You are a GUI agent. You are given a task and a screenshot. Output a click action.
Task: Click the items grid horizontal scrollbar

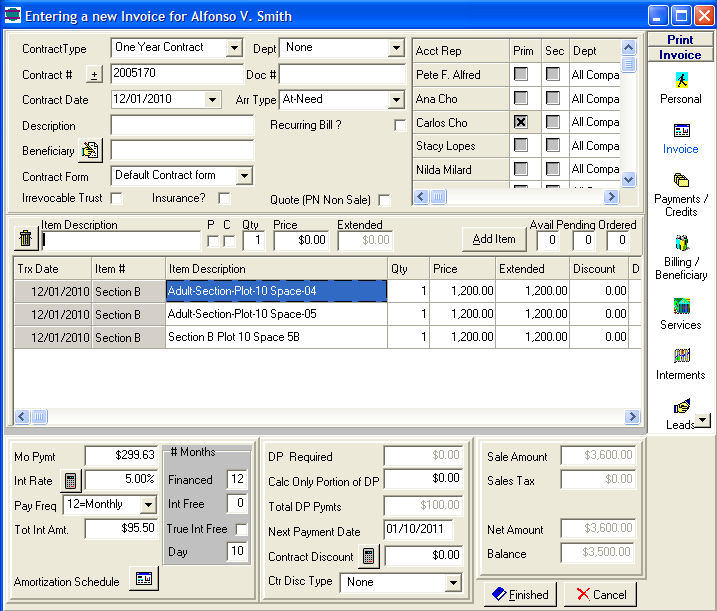327,417
